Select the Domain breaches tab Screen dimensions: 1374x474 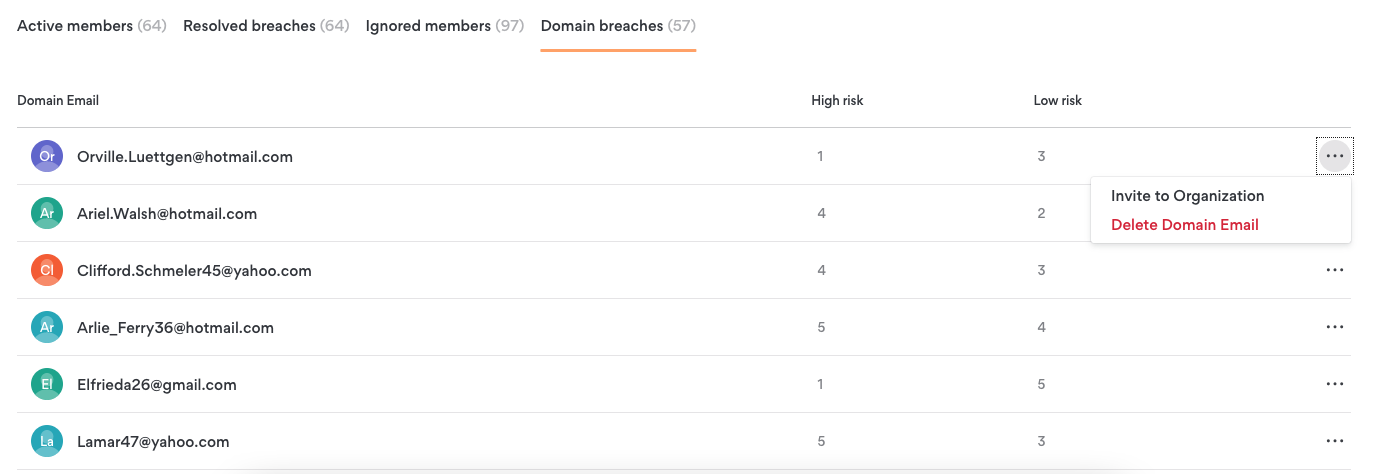[618, 26]
